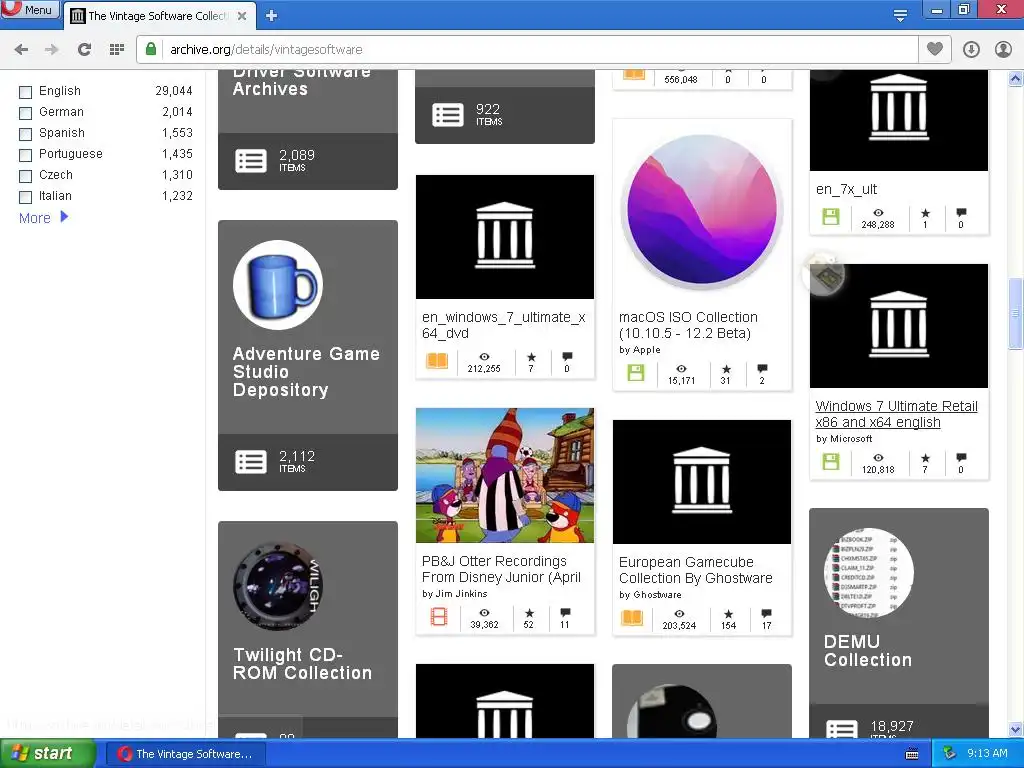The width and height of the screenshot is (1024, 768).
Task: Open Windows 7 Ultimate Retail x86 and x64 link
Action: [897, 414]
